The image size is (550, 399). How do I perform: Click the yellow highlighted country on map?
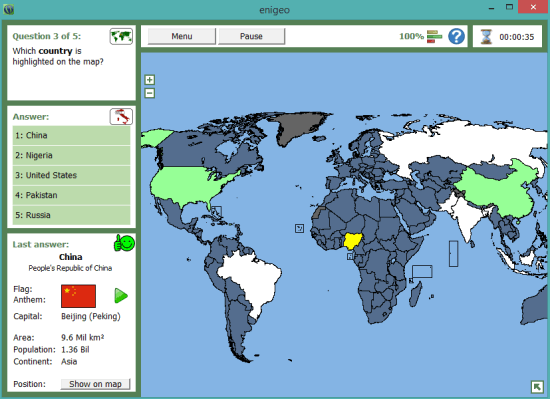[x=353, y=241]
